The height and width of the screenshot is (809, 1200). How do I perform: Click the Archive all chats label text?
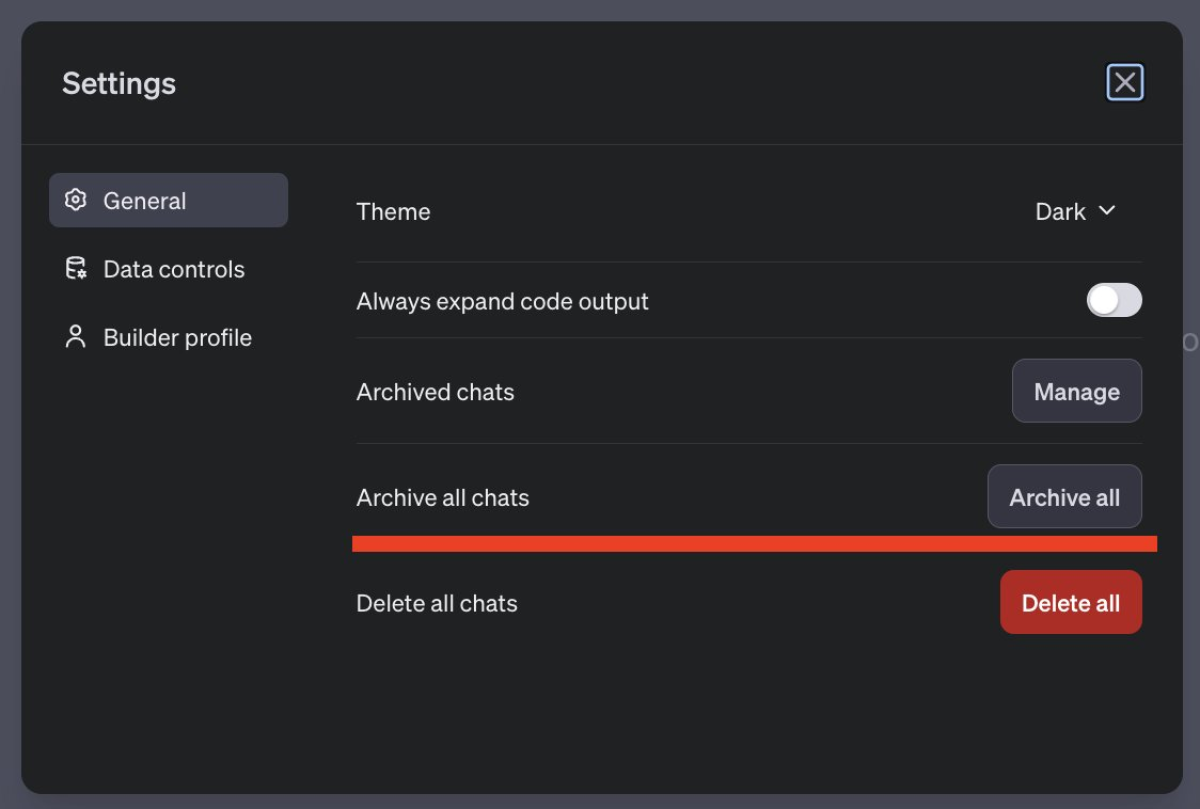coord(442,498)
